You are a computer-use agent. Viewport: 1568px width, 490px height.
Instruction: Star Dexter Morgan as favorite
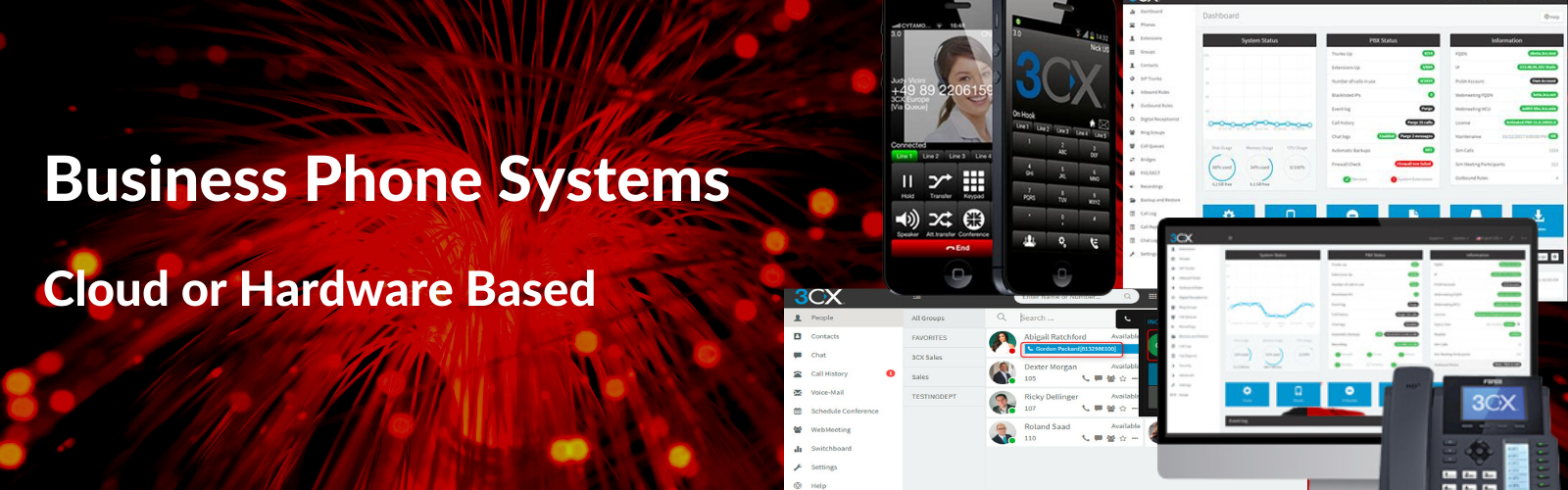1123,378
